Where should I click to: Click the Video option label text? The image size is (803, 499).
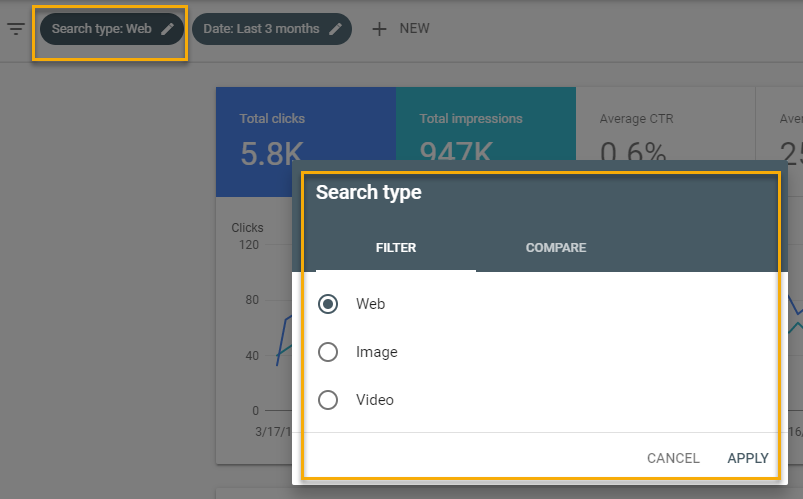click(375, 400)
